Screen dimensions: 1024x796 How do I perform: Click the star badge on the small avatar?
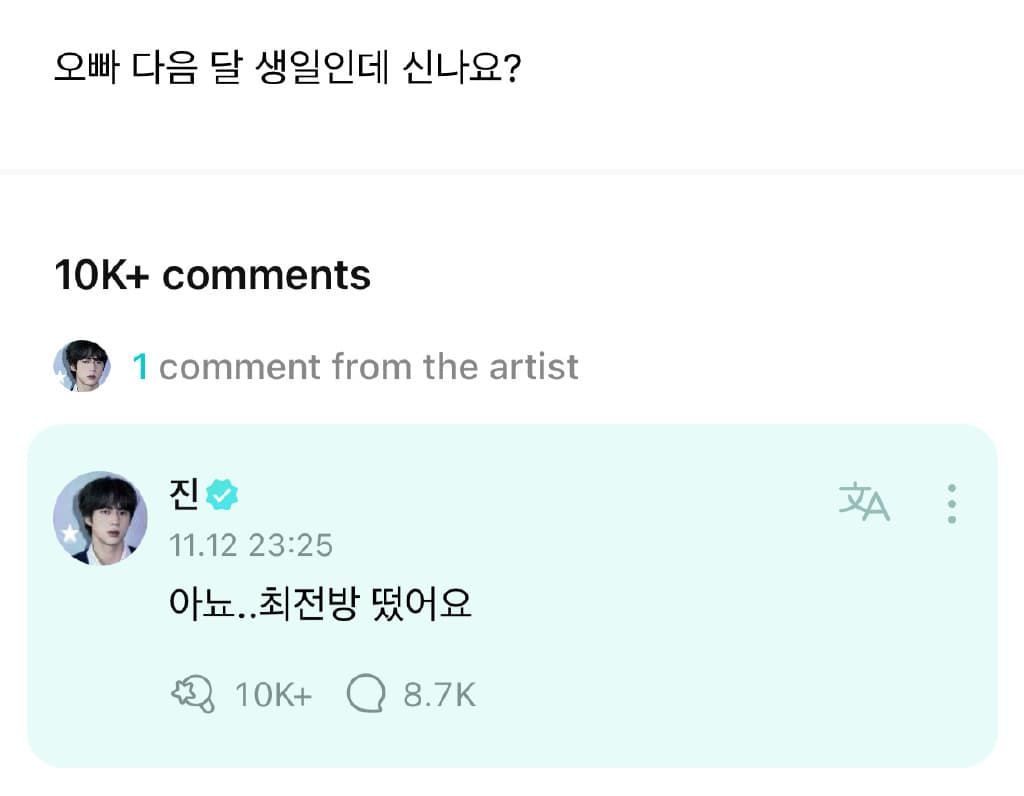pyautogui.click(x=63, y=378)
